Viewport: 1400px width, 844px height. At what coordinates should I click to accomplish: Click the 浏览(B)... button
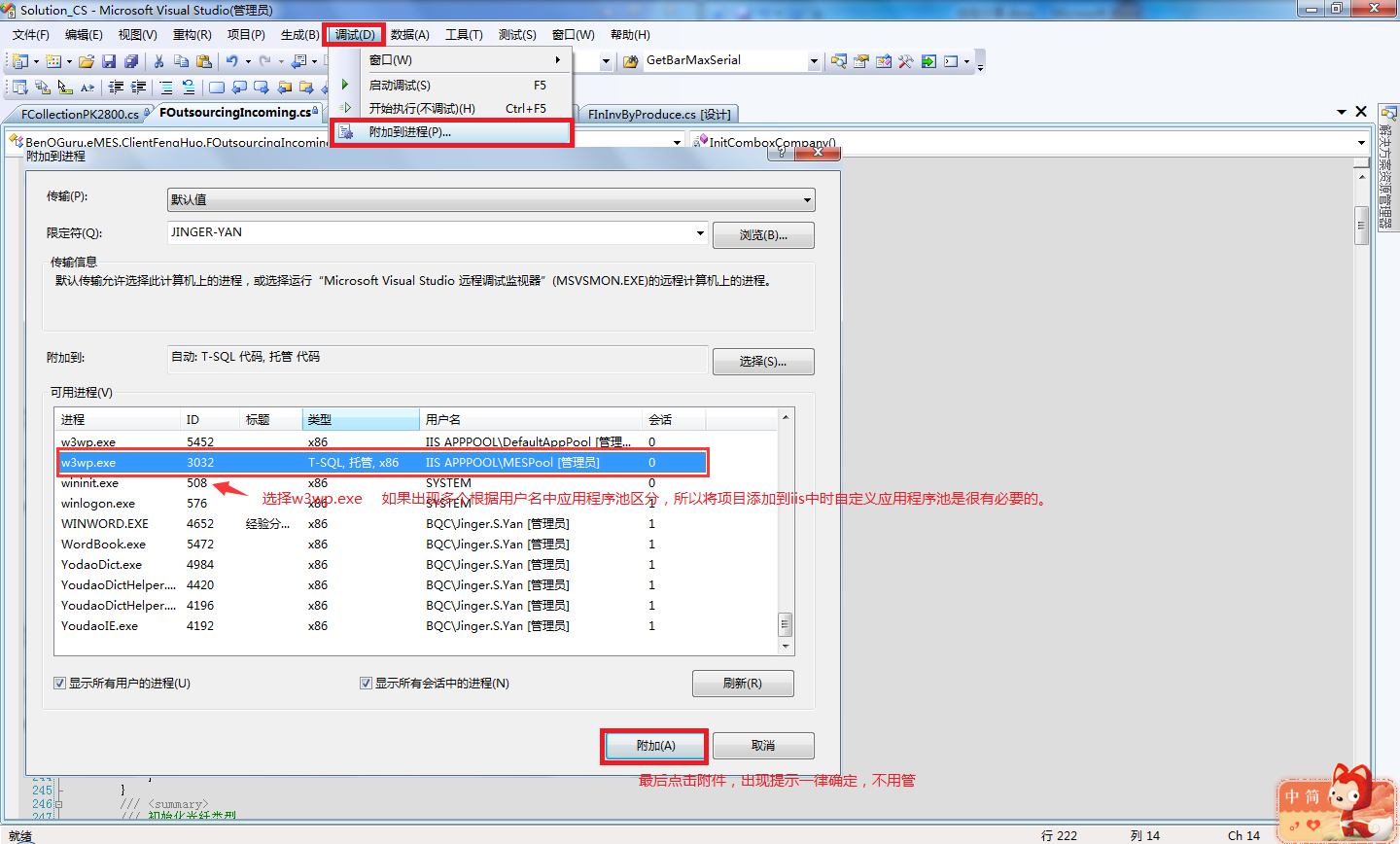click(763, 235)
